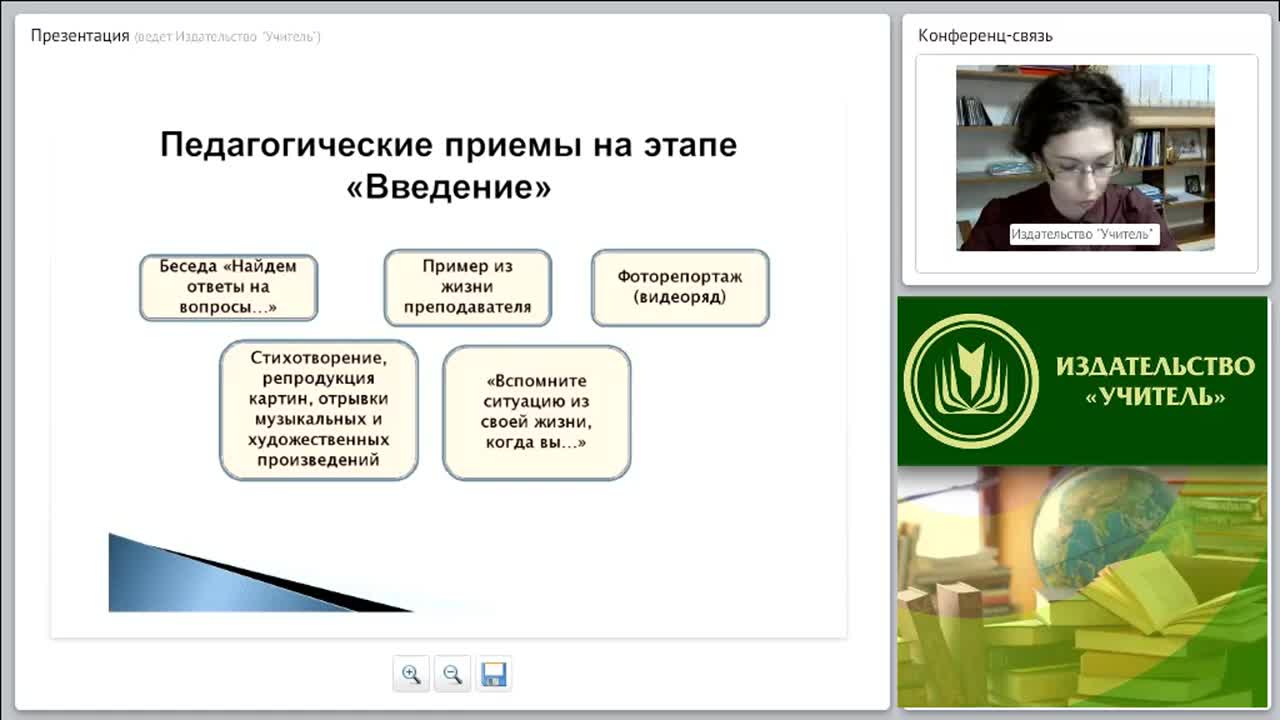The height and width of the screenshot is (720, 1280).
Task: Save the presentation with the floppy disk icon
Action: 493,674
